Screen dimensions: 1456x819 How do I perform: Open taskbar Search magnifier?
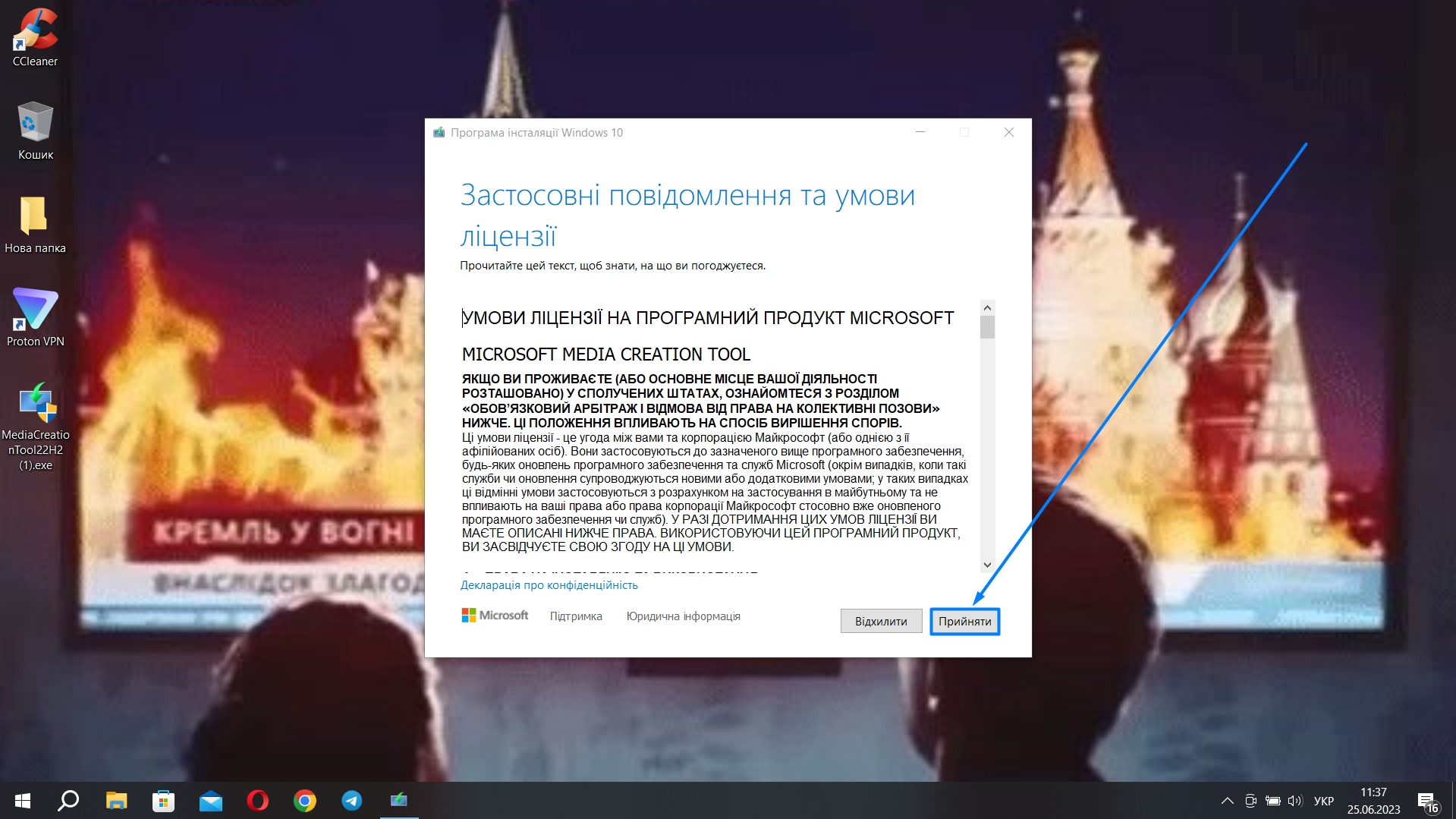tap(69, 801)
